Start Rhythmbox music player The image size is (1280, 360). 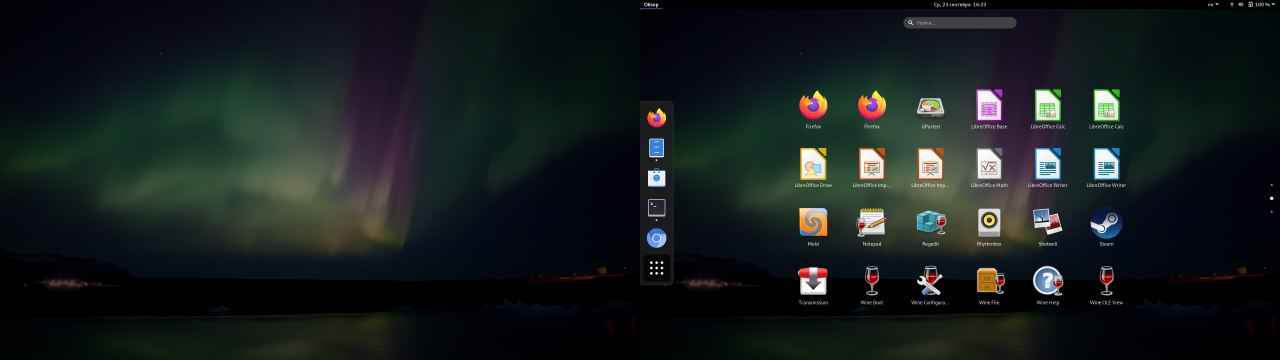[x=989, y=225]
